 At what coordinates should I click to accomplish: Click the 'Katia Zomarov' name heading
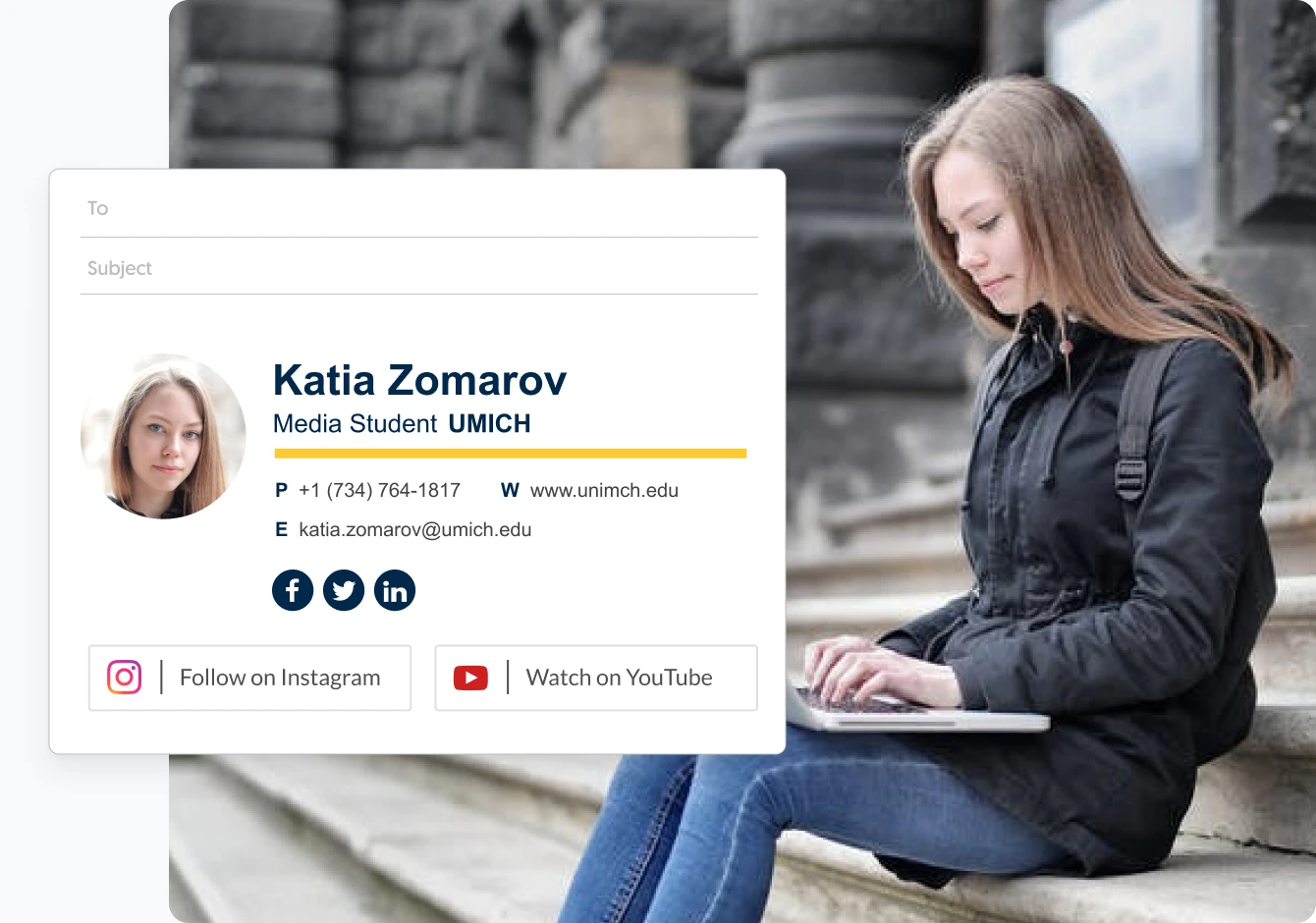click(419, 380)
